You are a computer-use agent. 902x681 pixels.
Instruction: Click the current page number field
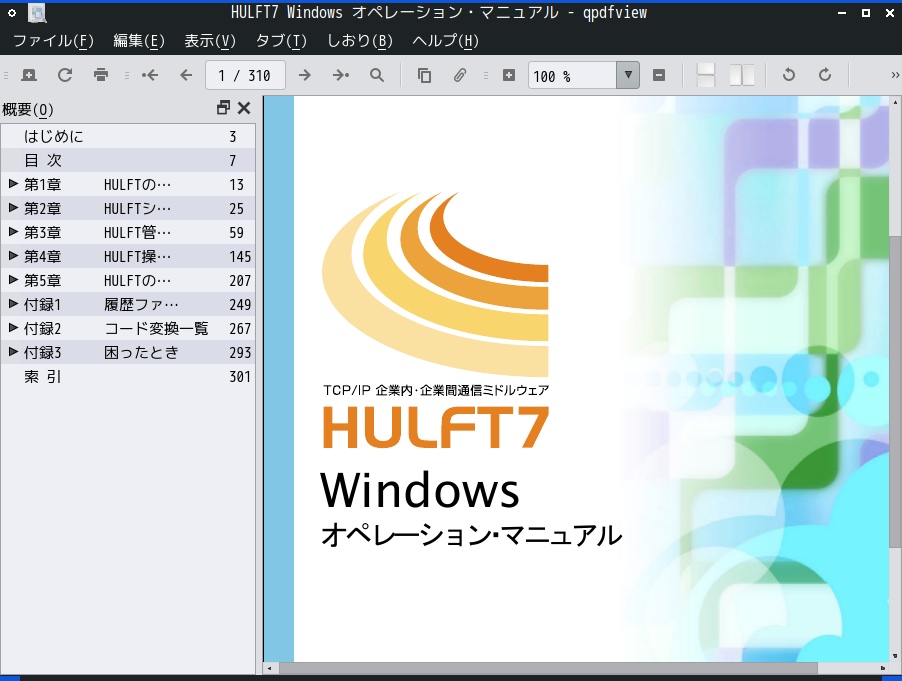click(245, 75)
